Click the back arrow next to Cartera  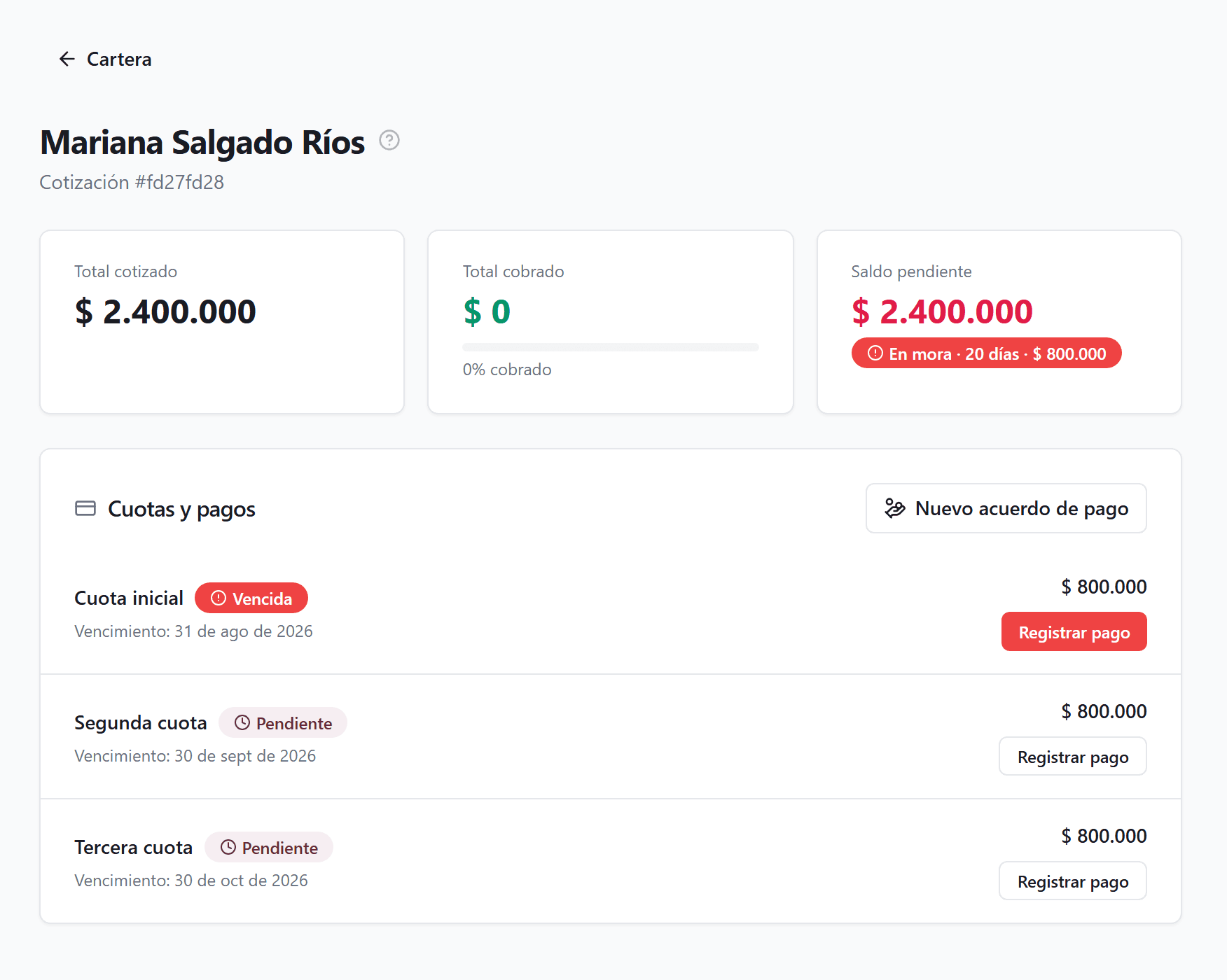pos(67,59)
